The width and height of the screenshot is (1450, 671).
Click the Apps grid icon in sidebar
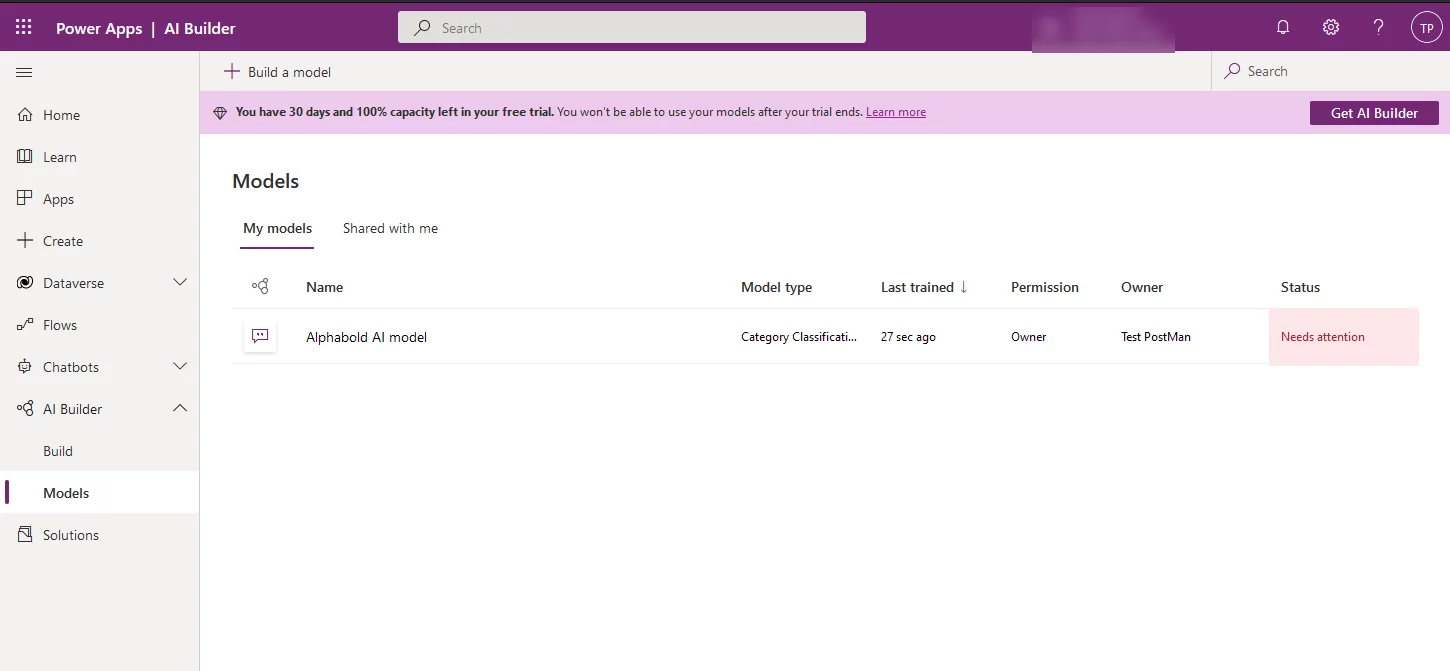coord(25,199)
